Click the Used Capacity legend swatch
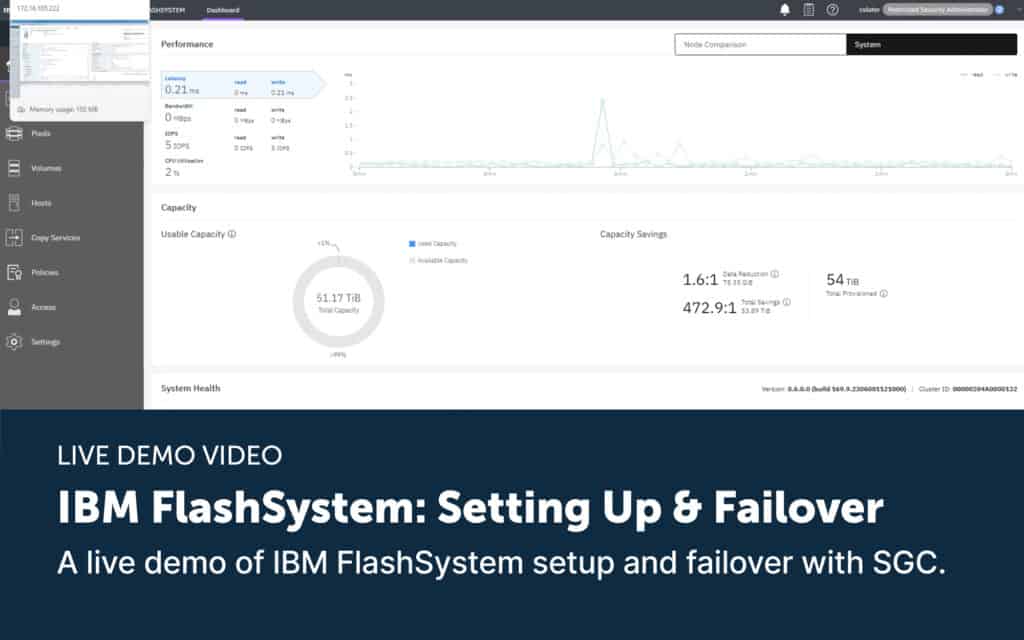Viewport: 1024px width, 640px height. tap(412, 244)
